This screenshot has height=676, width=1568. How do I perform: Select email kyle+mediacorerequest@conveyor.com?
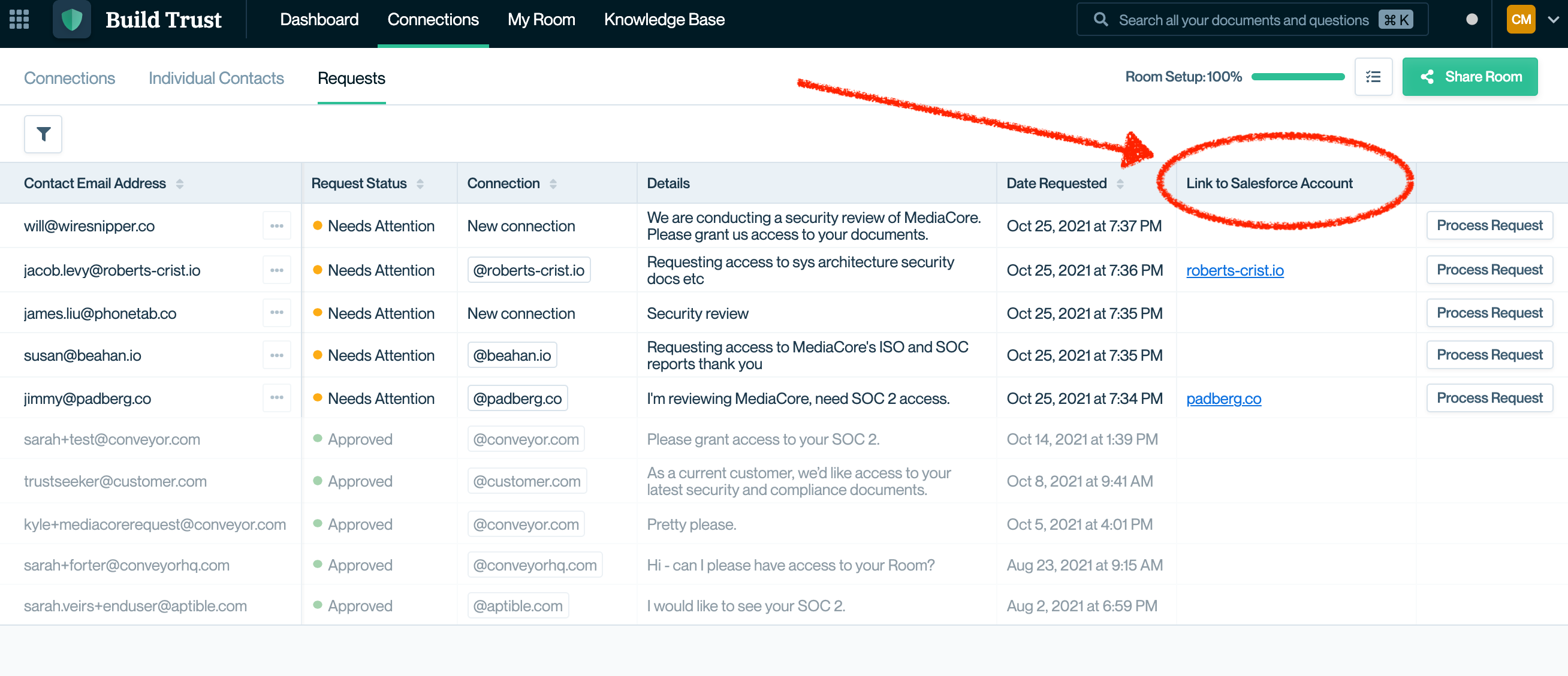coord(155,524)
